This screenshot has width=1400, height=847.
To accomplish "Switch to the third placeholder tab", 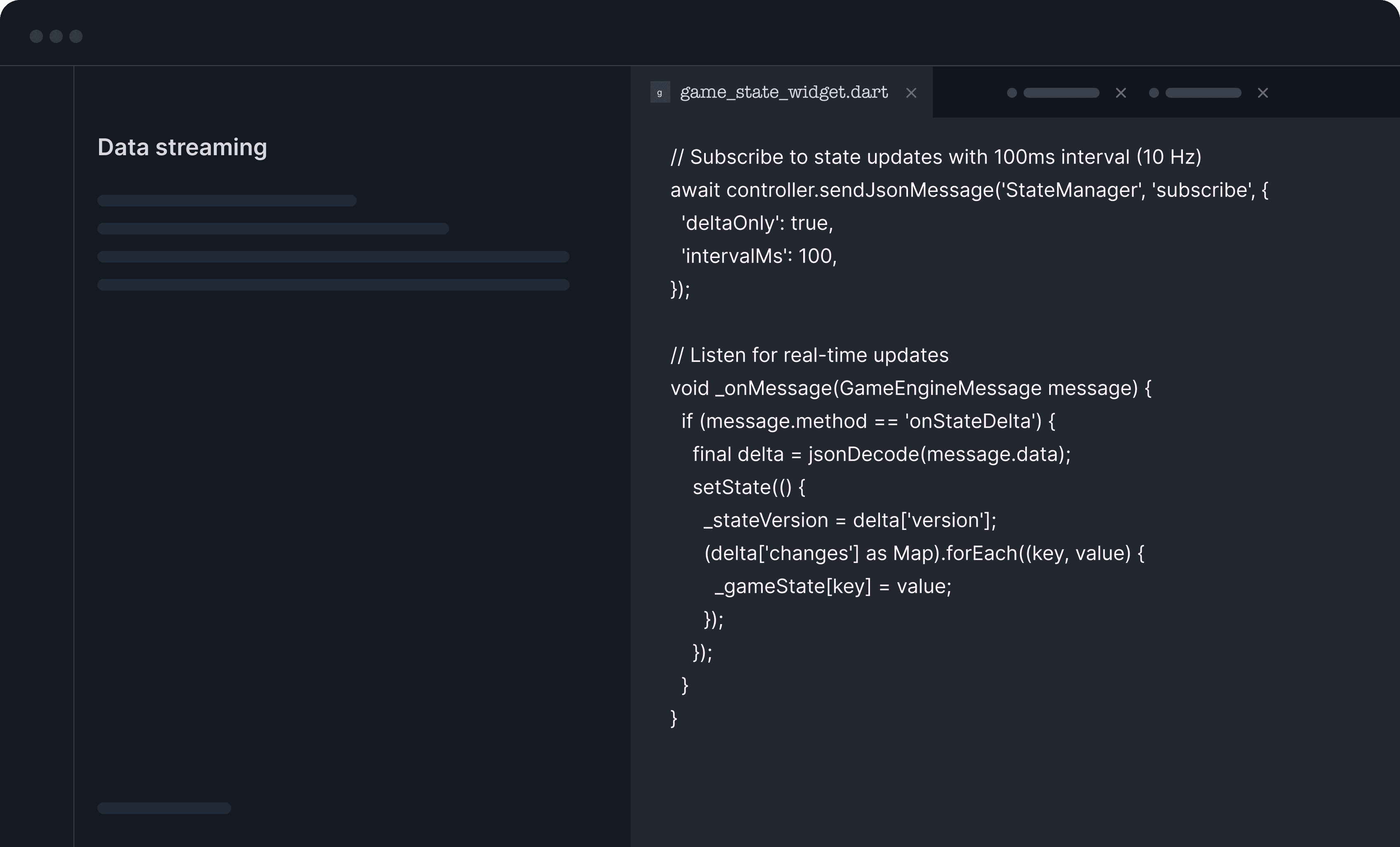I will 1203,92.
